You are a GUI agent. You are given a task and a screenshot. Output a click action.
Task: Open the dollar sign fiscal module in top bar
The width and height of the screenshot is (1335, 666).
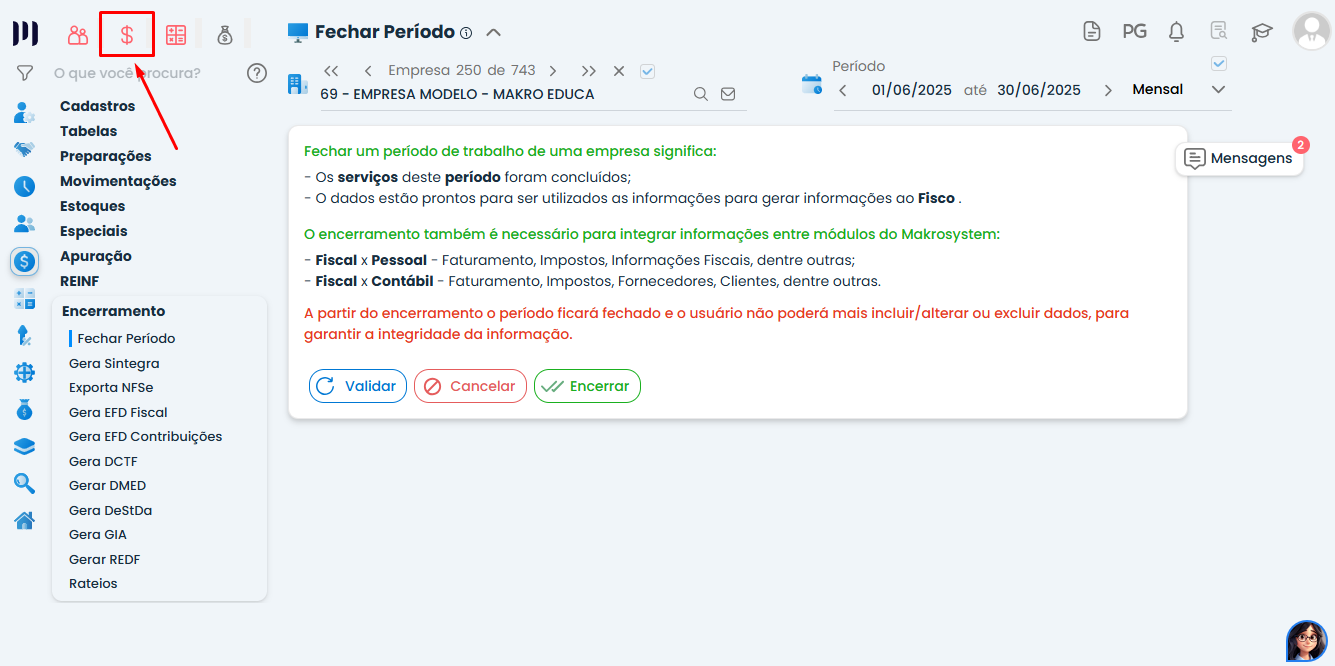tap(127, 35)
